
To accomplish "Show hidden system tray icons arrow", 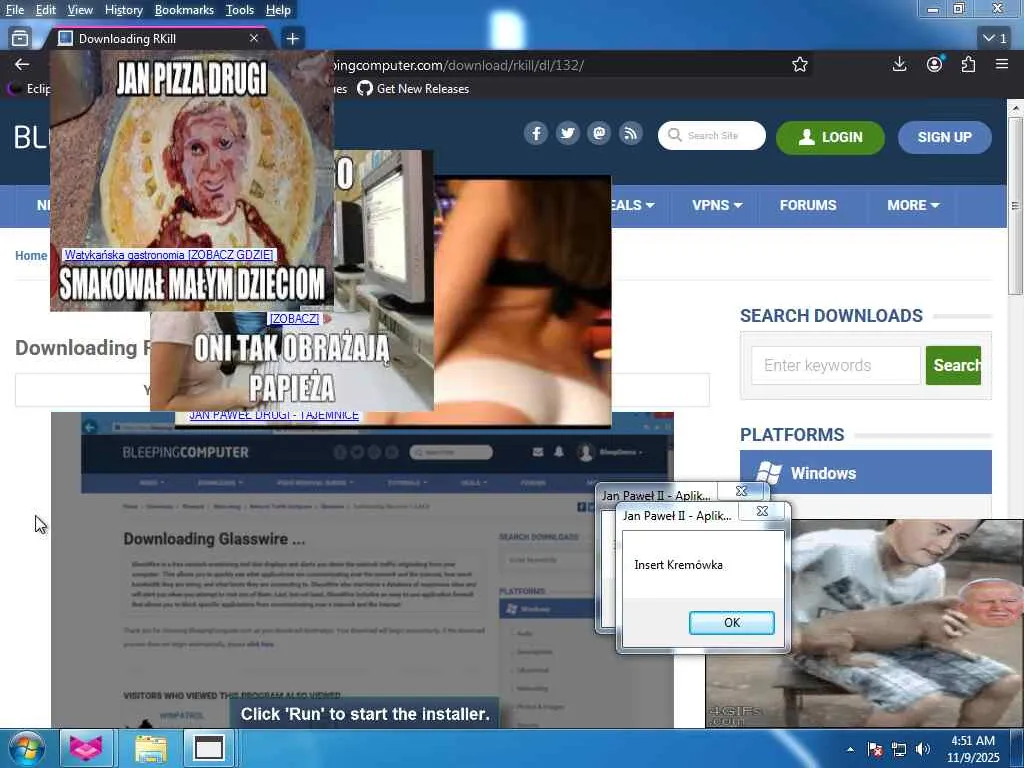I will tap(850, 749).
